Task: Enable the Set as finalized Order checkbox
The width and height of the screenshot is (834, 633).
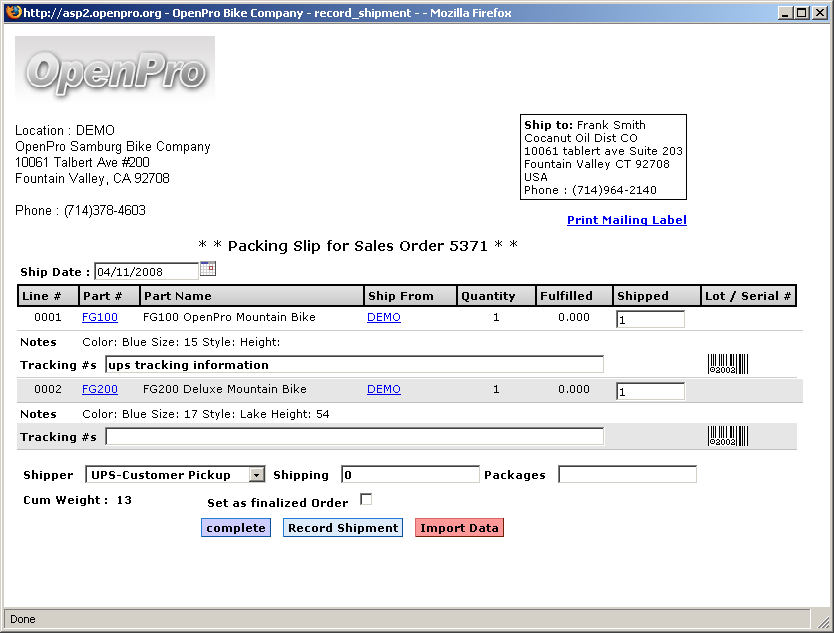Action: point(366,499)
